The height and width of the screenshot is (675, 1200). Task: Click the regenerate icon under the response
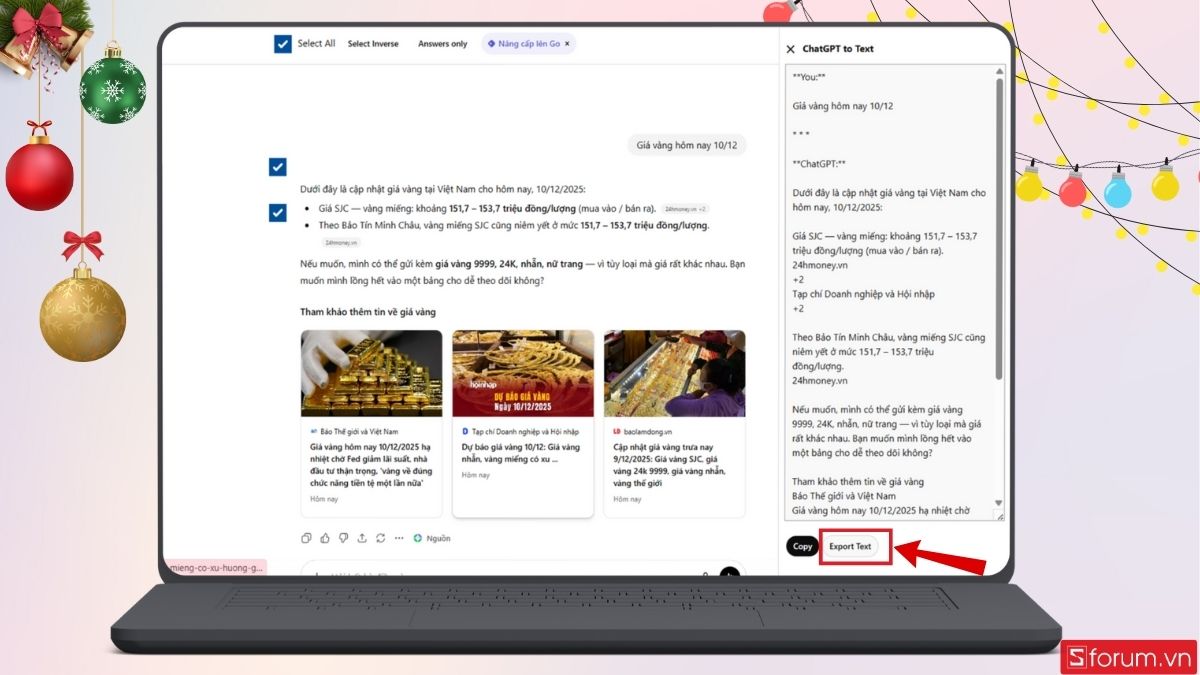[x=380, y=538]
